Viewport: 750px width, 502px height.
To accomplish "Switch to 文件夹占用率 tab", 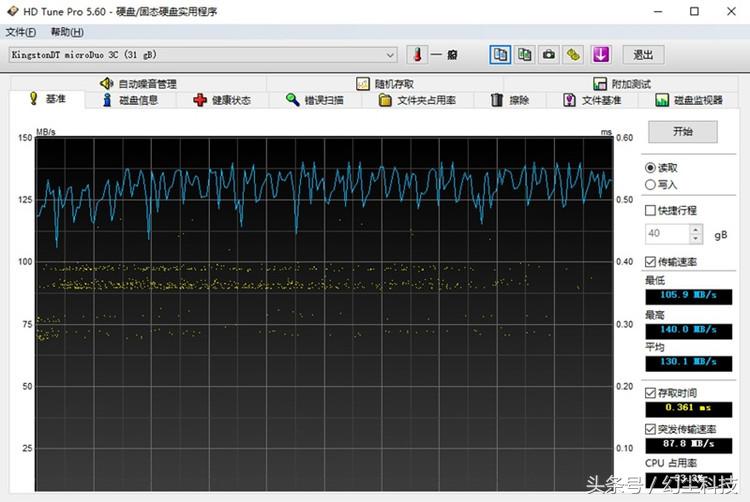I will coord(418,100).
